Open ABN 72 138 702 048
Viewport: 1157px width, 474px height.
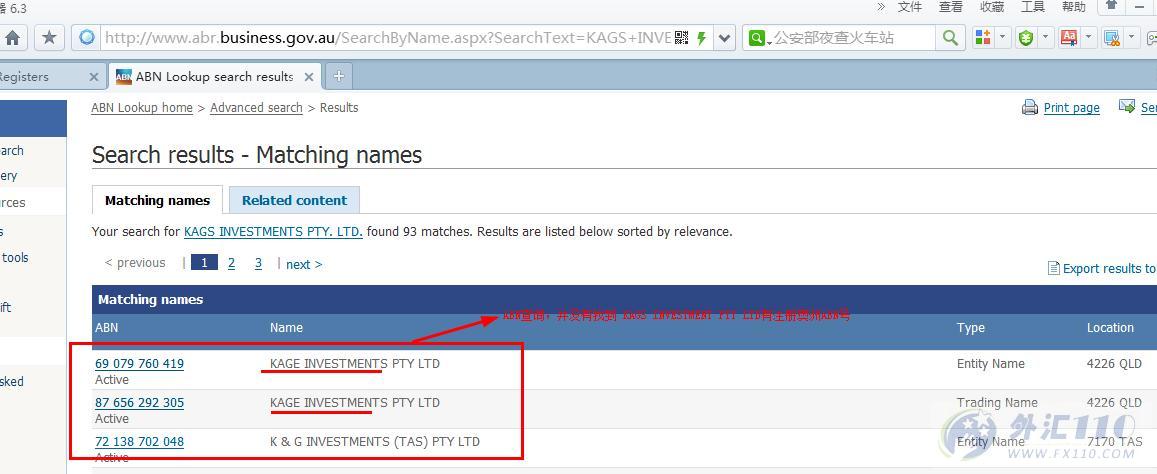(x=139, y=442)
